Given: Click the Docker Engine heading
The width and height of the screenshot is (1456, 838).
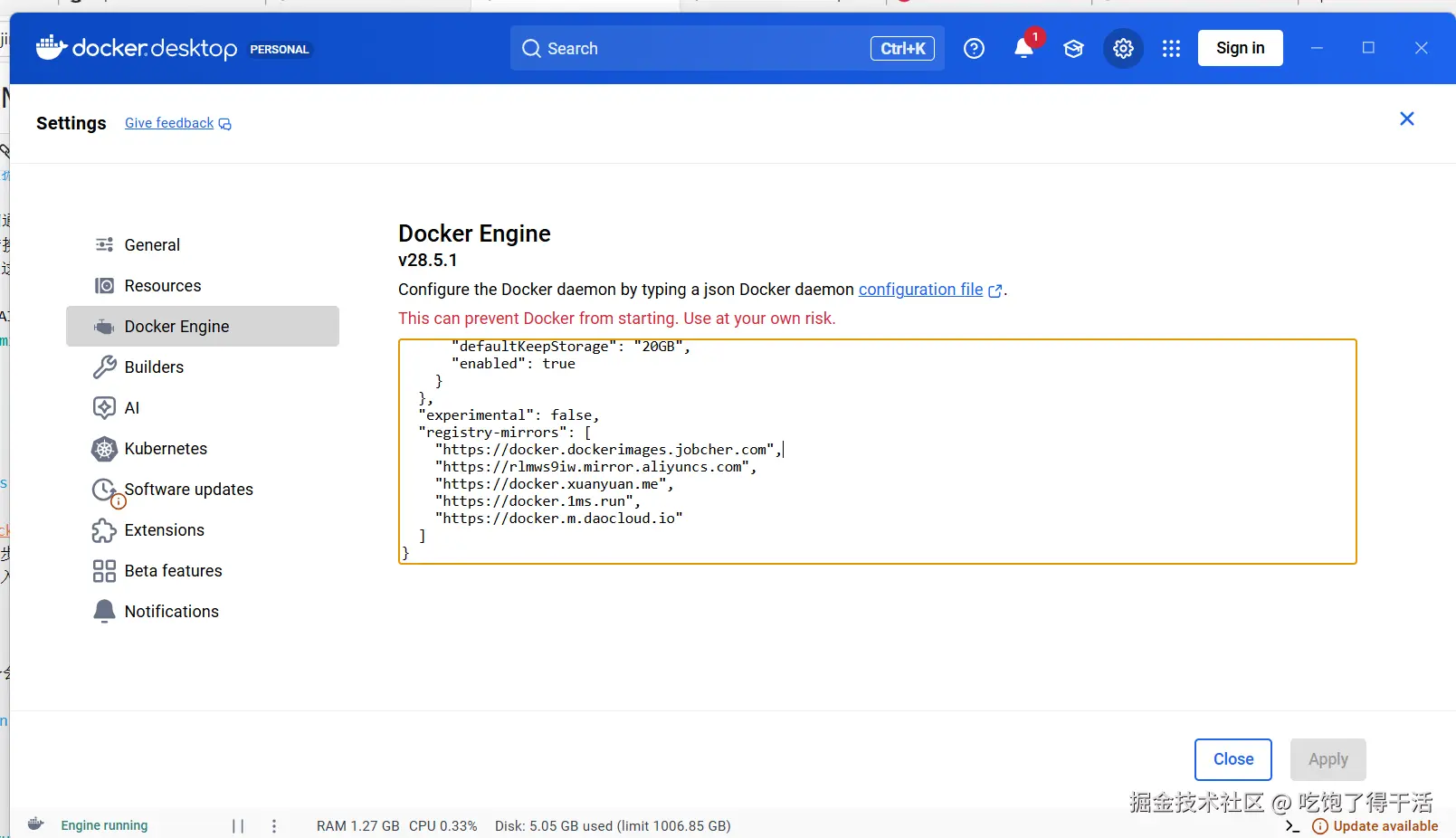Looking at the screenshot, I should point(474,233).
